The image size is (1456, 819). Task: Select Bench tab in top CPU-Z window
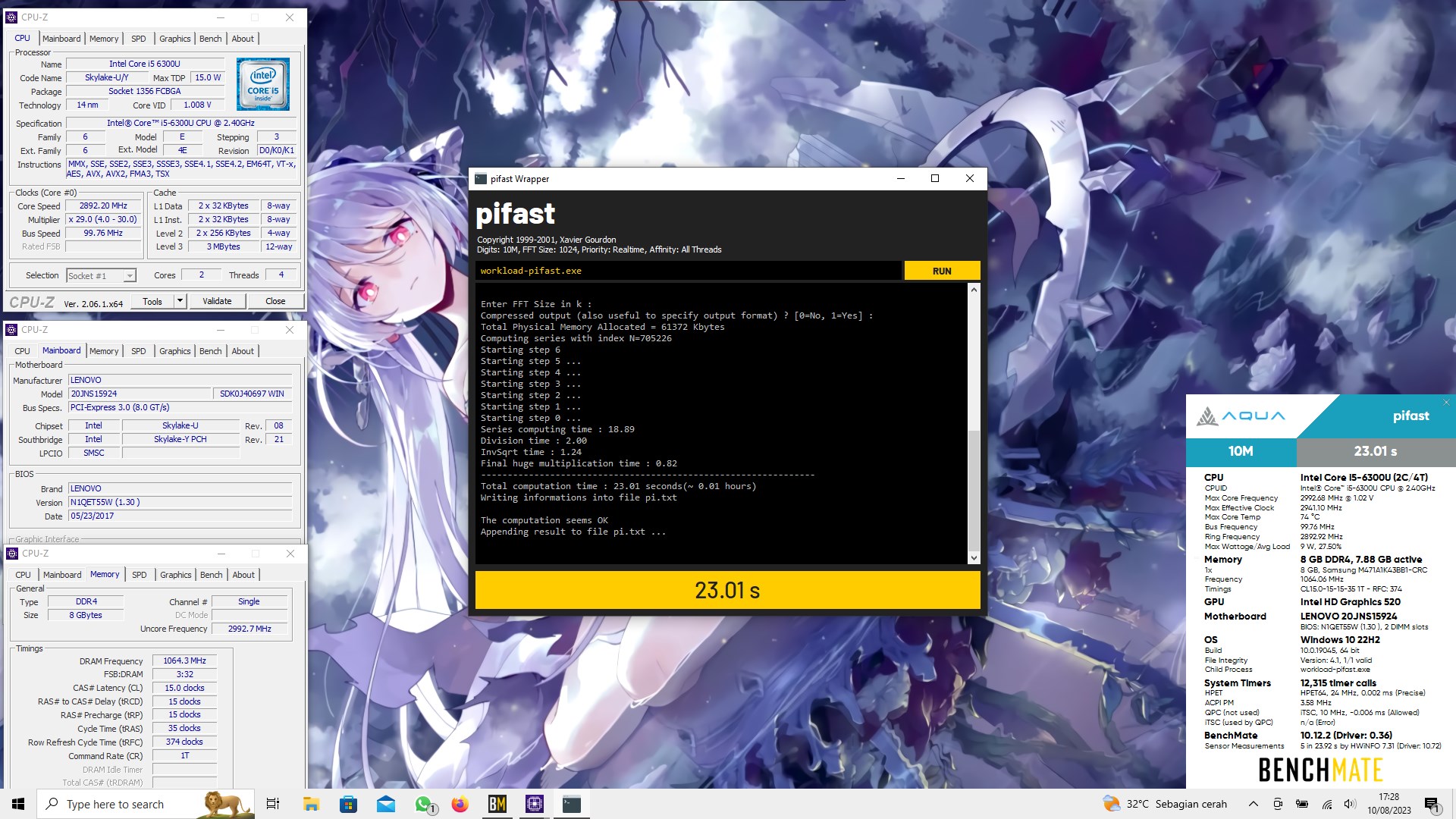(211, 39)
